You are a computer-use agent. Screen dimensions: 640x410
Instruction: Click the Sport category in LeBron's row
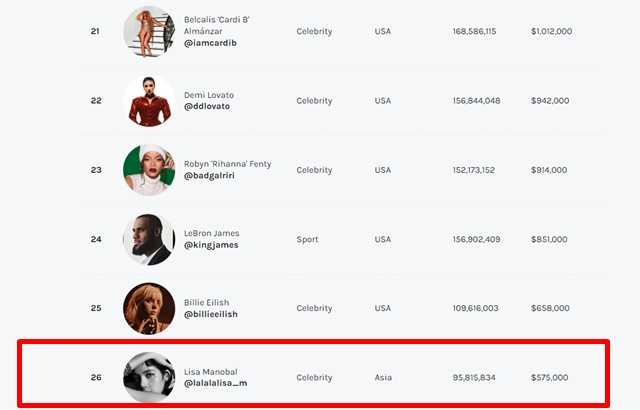[307, 240]
